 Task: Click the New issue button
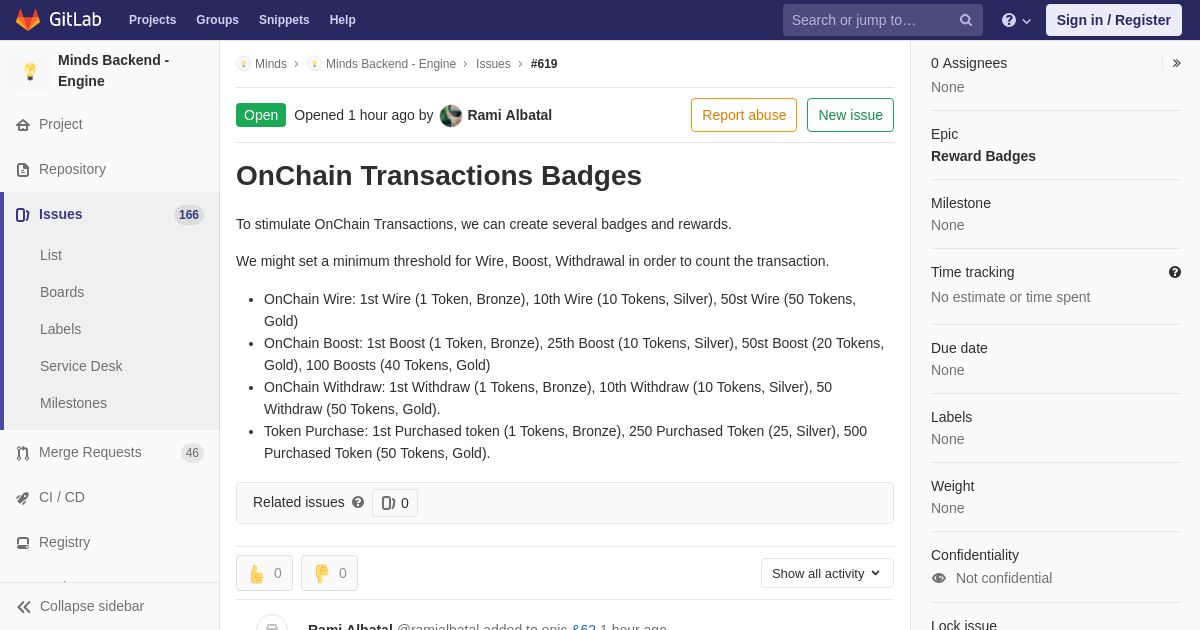pyautogui.click(x=850, y=115)
